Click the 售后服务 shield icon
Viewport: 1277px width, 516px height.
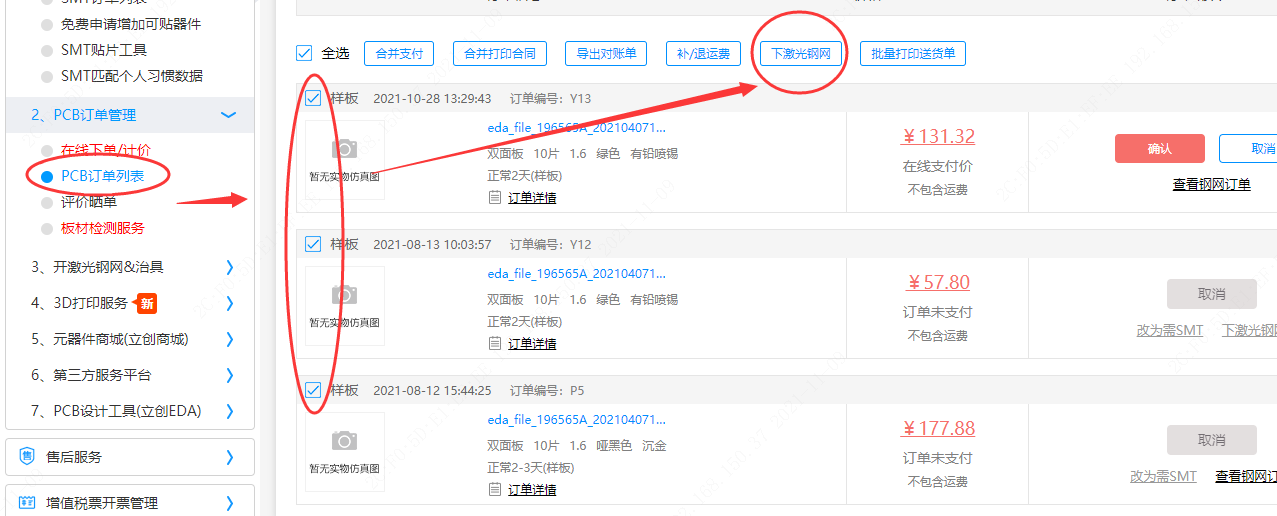click(x=27, y=457)
